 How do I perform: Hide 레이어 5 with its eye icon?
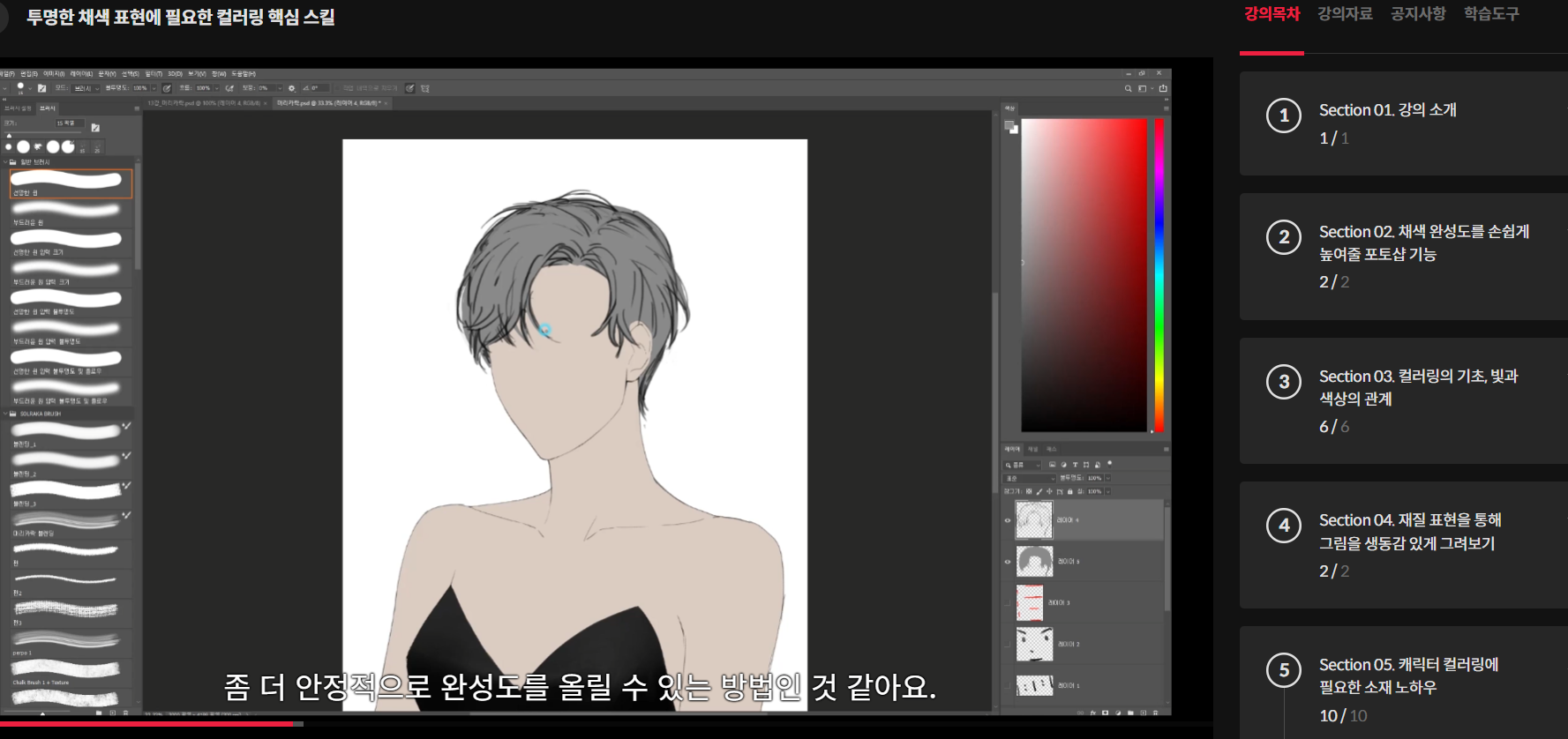click(x=1008, y=562)
